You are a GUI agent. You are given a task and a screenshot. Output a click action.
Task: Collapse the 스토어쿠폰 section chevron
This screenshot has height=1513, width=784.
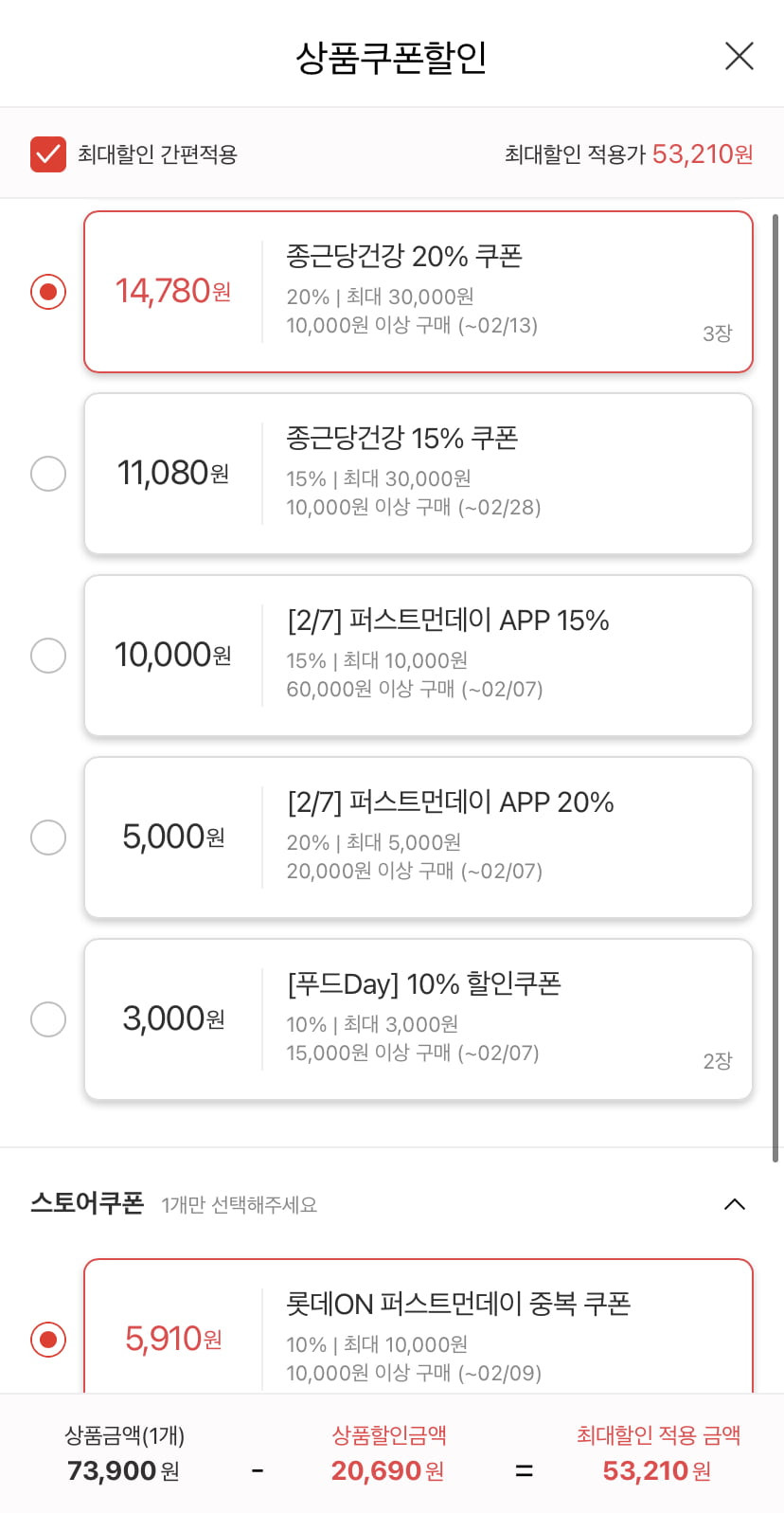[x=735, y=1204]
